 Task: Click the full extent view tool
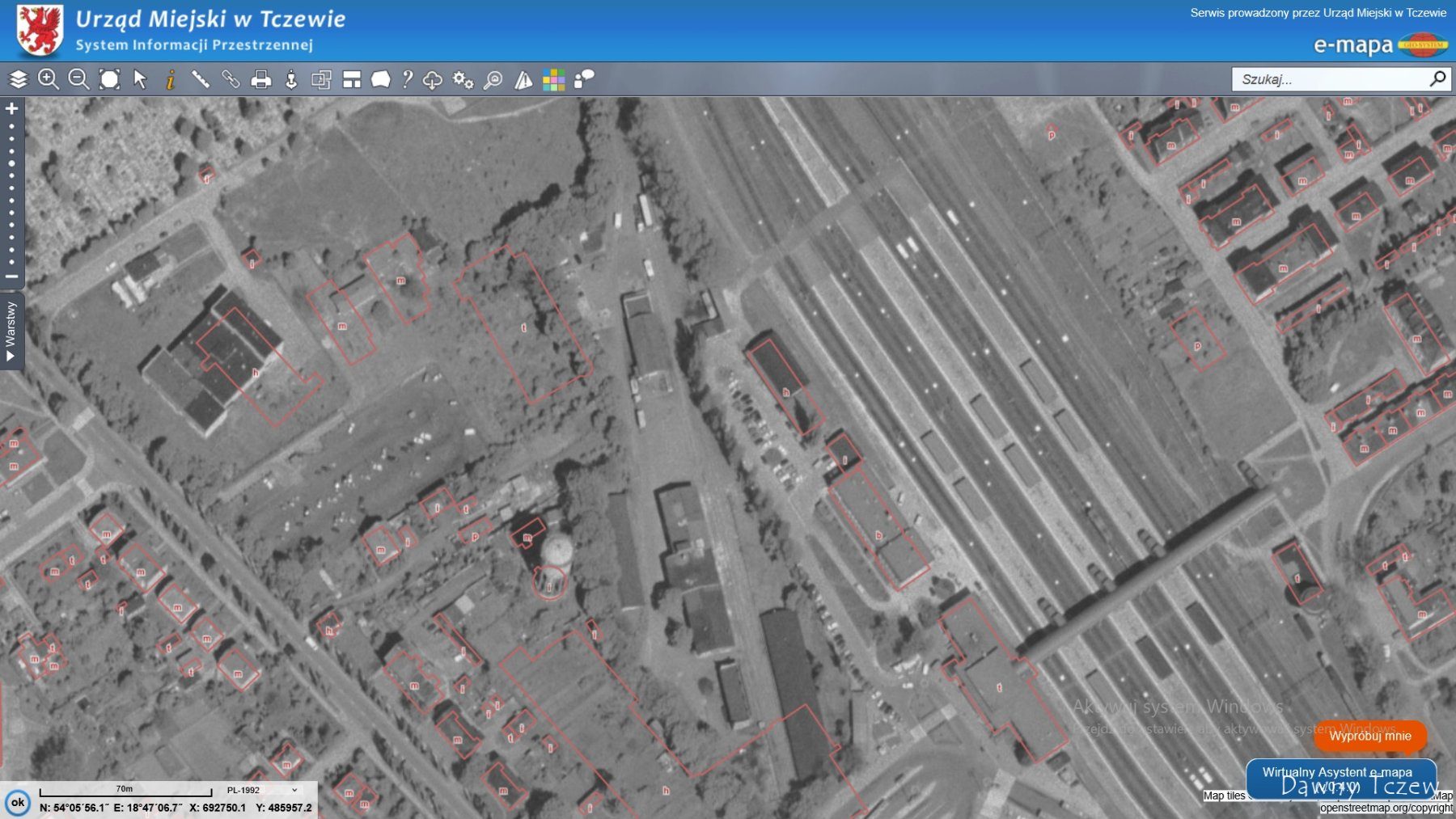(109, 79)
